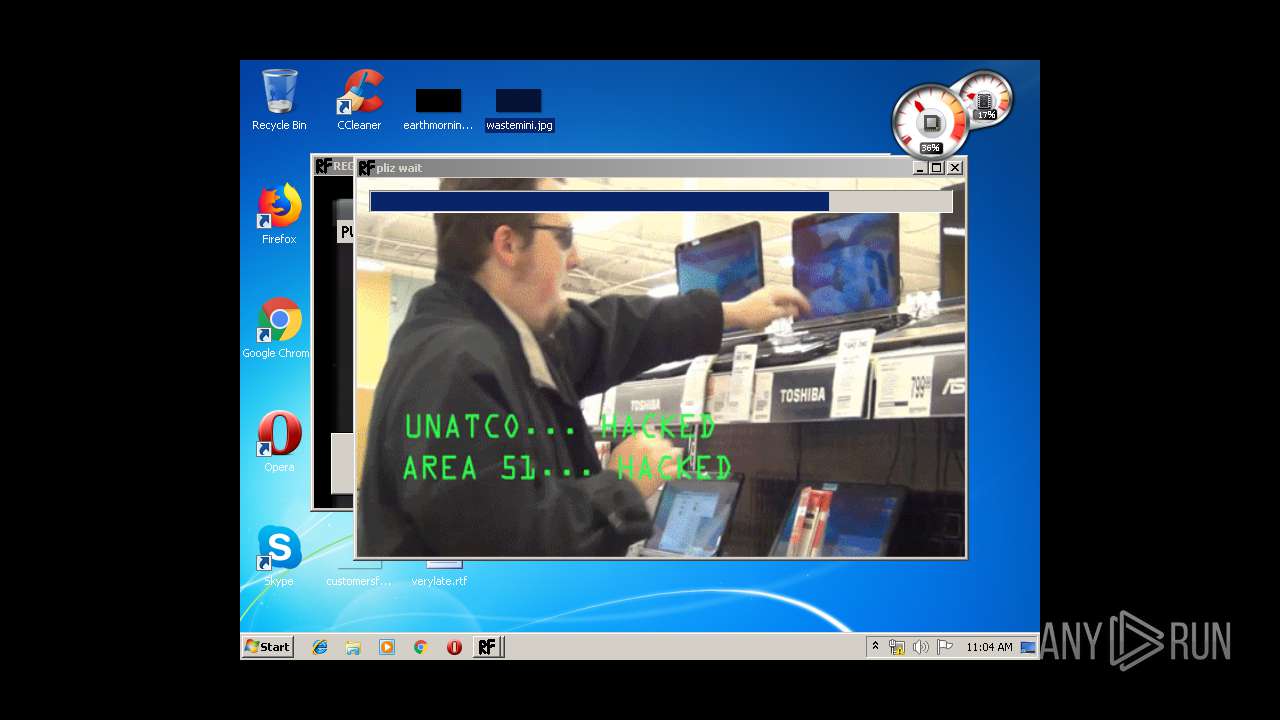This screenshot has height=720, width=1280.
Task: Click the UNATCO... HACKED text
Action: tap(560, 427)
